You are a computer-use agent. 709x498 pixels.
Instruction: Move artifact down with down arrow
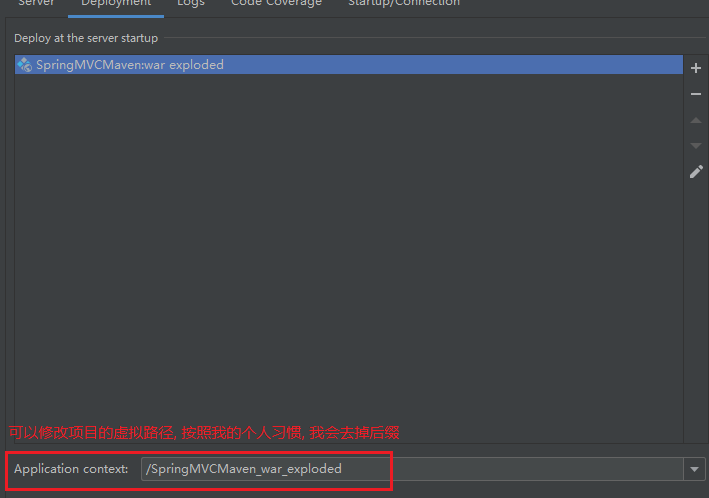click(x=695, y=146)
